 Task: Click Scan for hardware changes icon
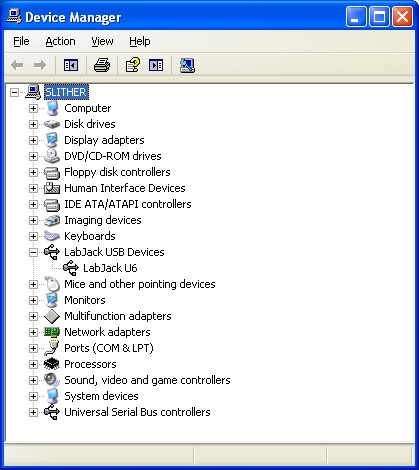coord(187,65)
